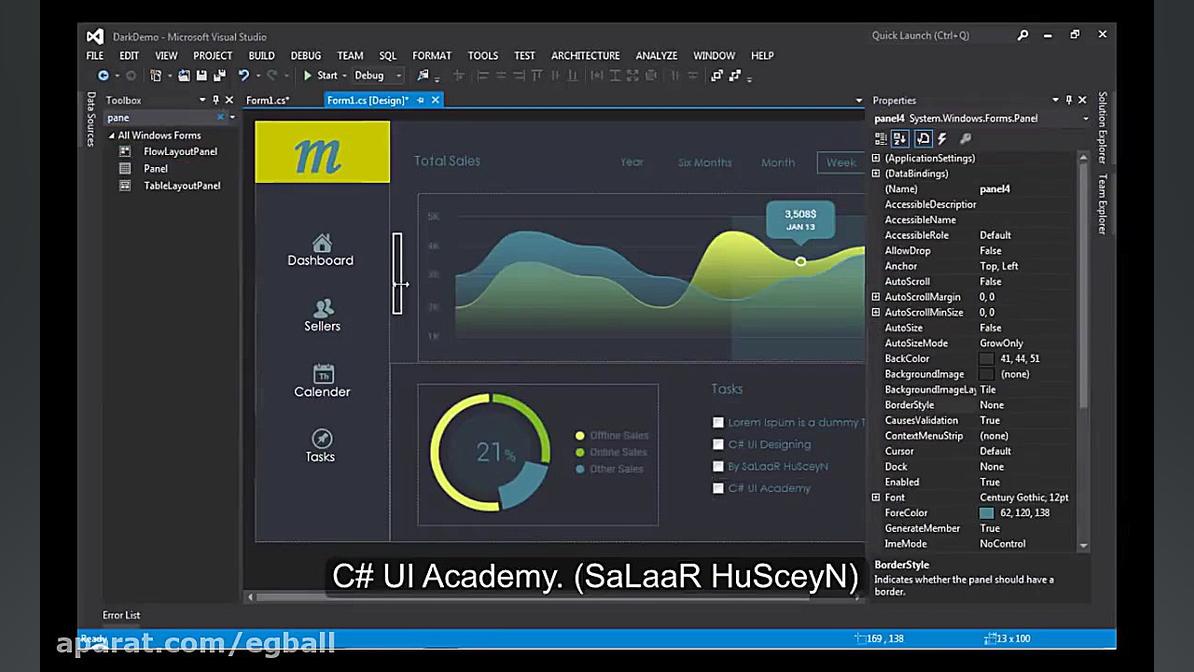Image resolution: width=1194 pixels, height=672 pixels.
Task: Open the FILE menu
Action: point(95,56)
